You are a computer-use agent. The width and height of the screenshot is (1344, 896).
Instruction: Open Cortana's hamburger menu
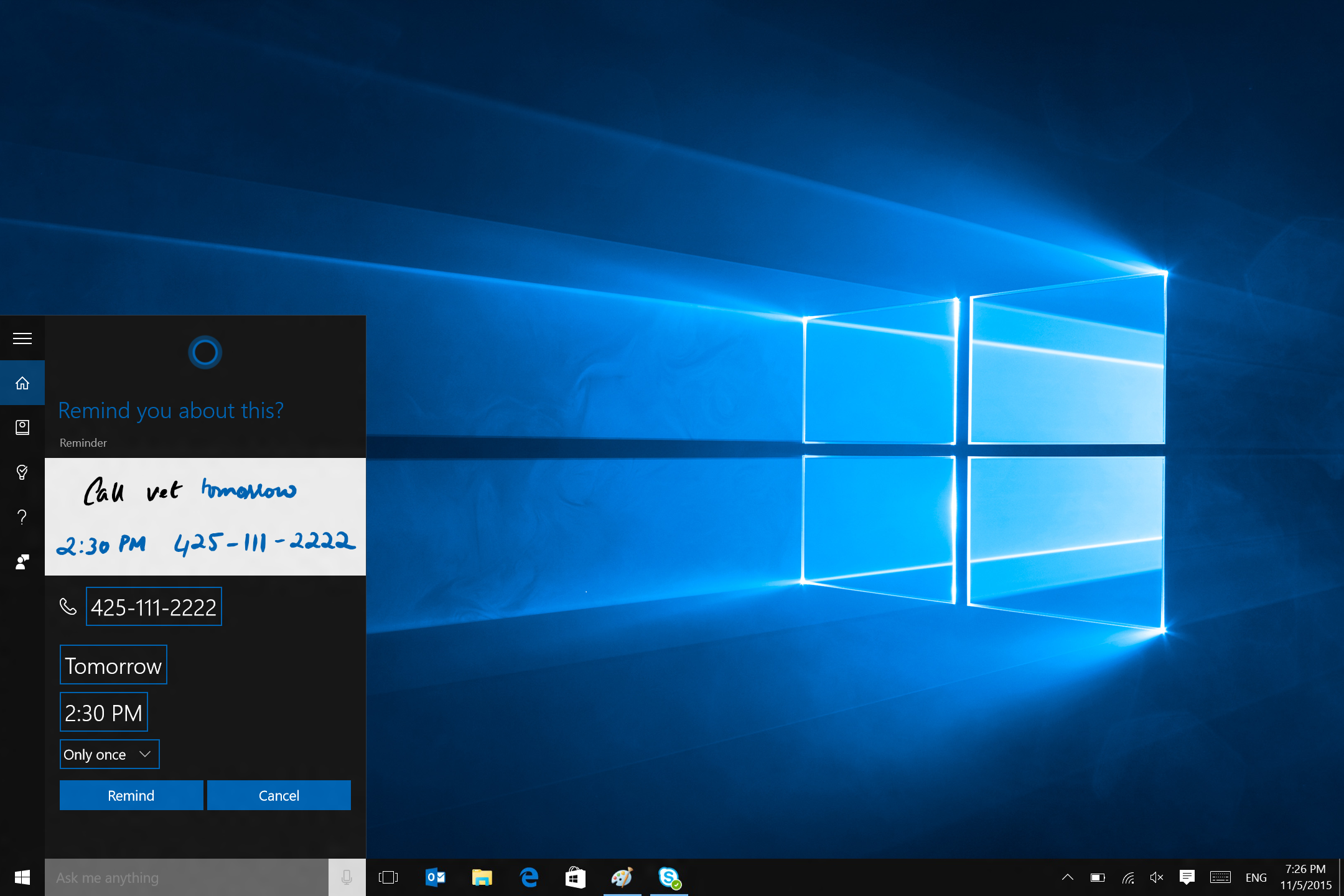(22, 337)
